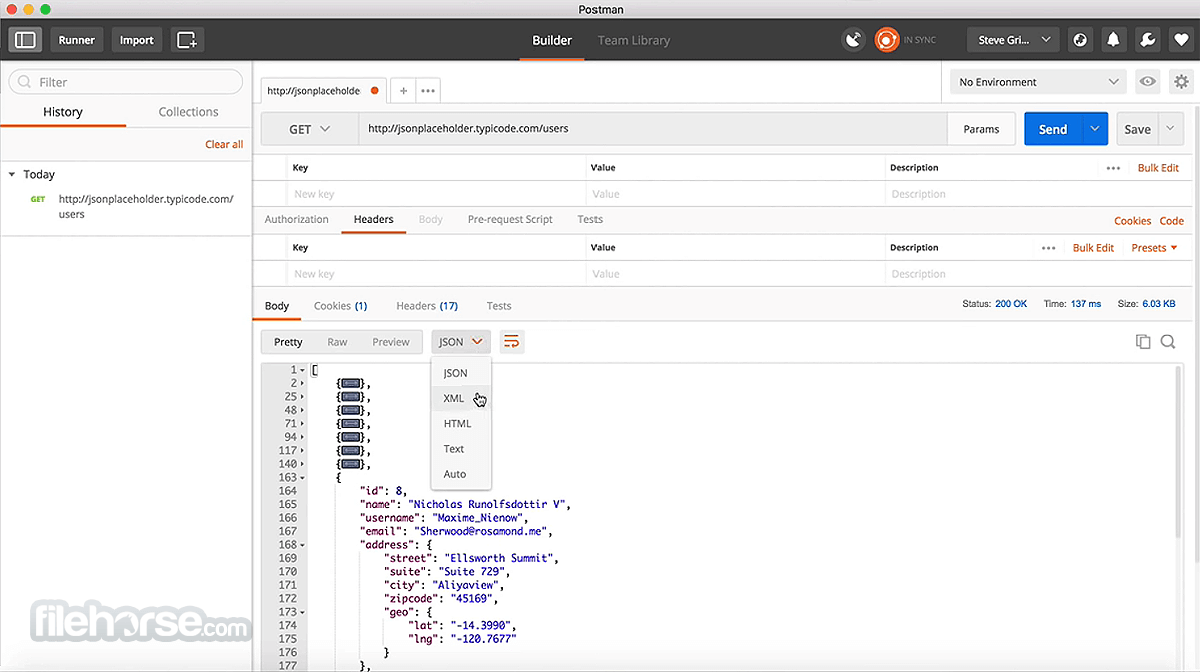
Task: Open the wrench settings icon
Action: (x=1148, y=40)
